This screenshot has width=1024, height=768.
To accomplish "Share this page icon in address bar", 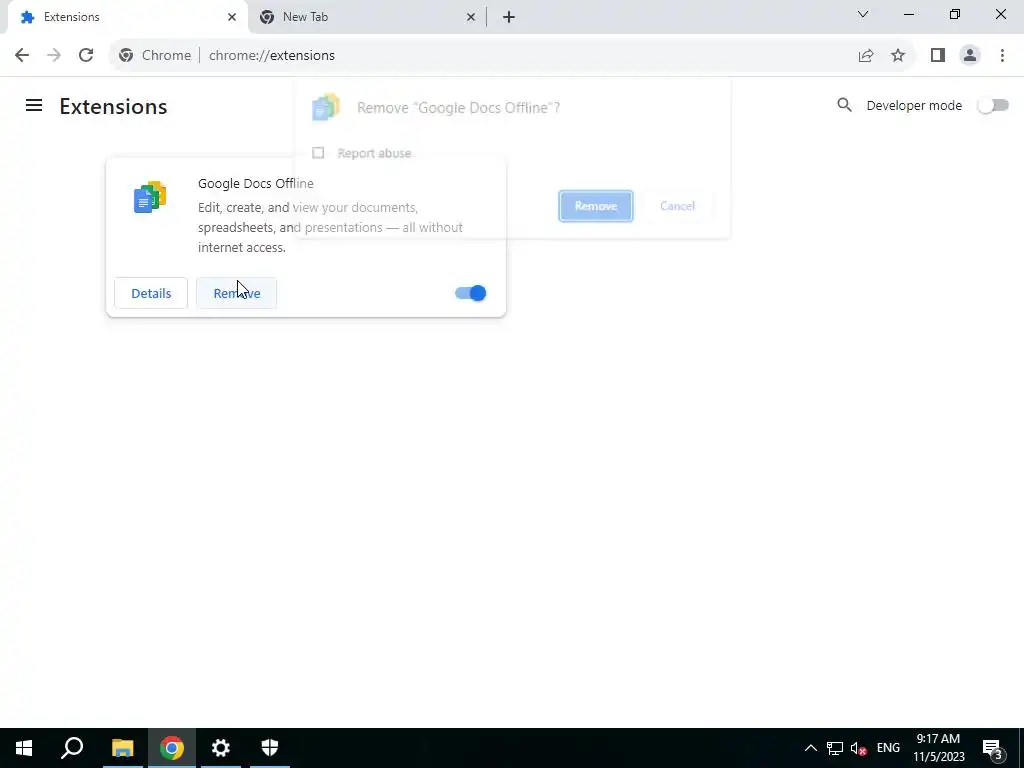I will [x=866, y=56].
